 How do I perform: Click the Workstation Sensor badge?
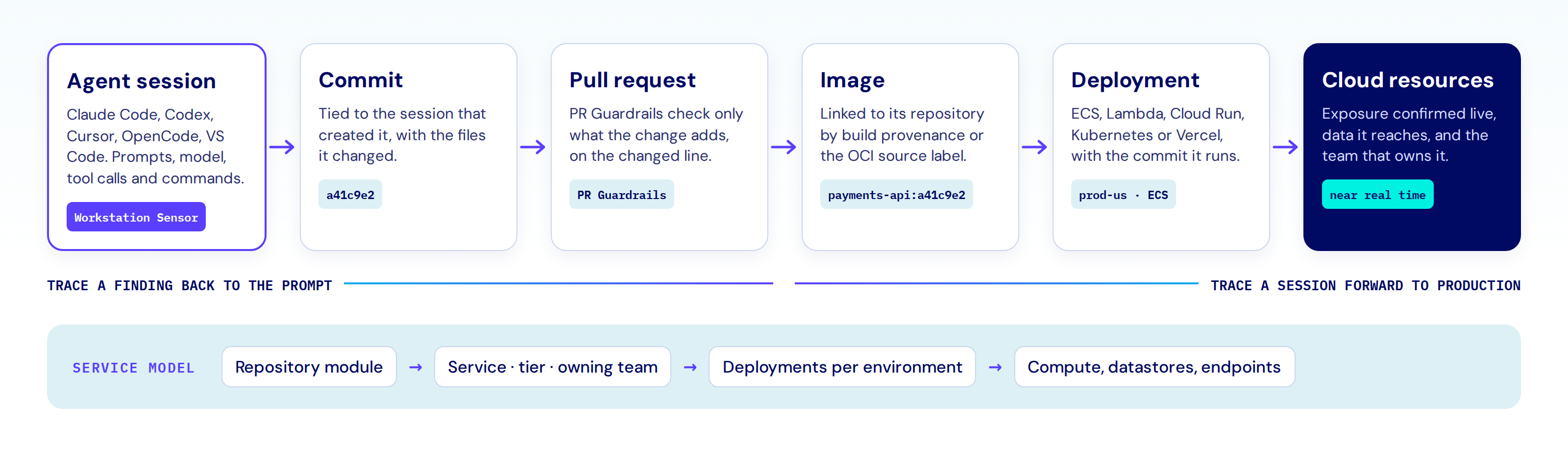coord(136,217)
